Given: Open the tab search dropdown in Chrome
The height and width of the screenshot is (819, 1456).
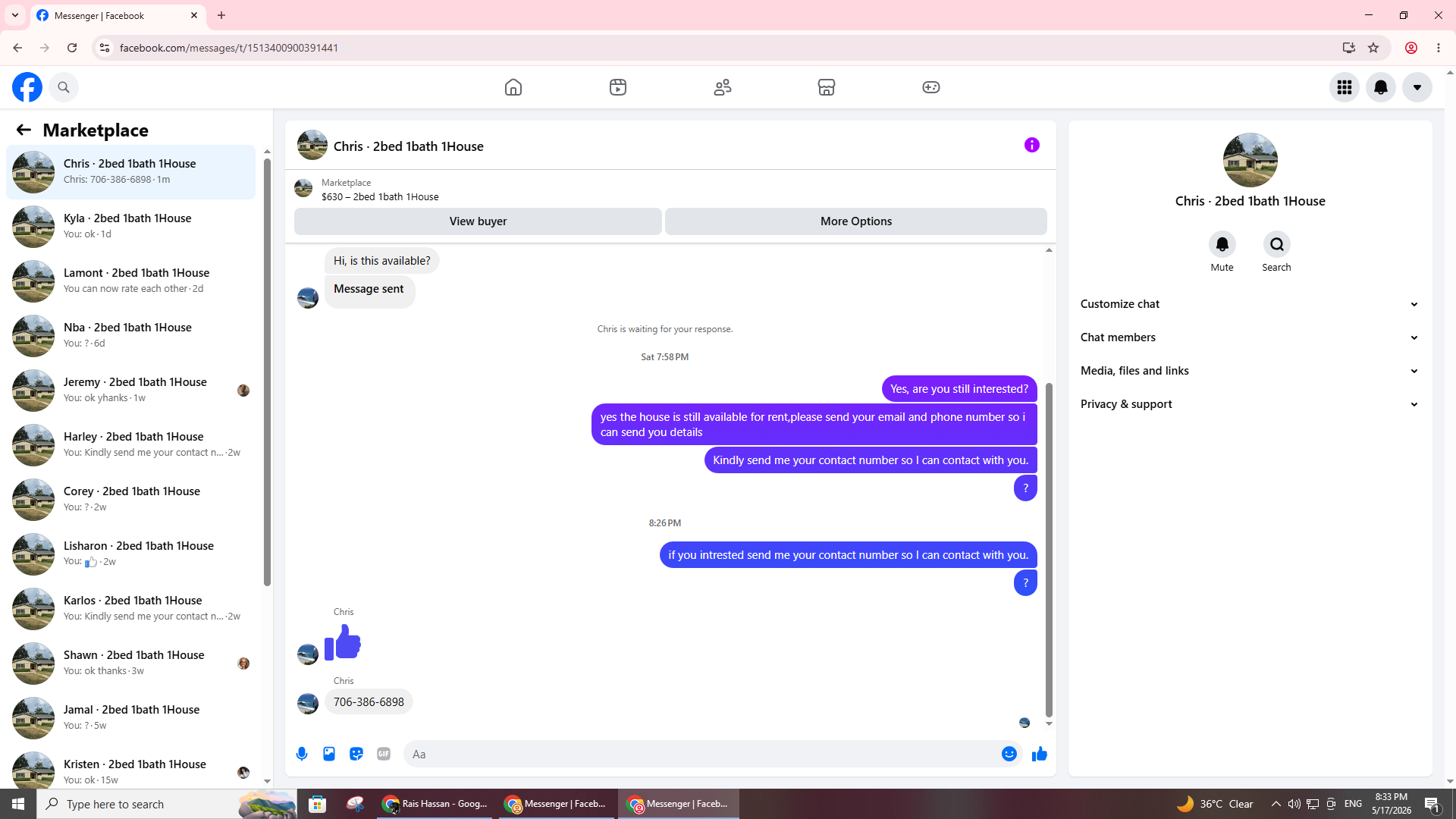Looking at the screenshot, I should coord(14,15).
